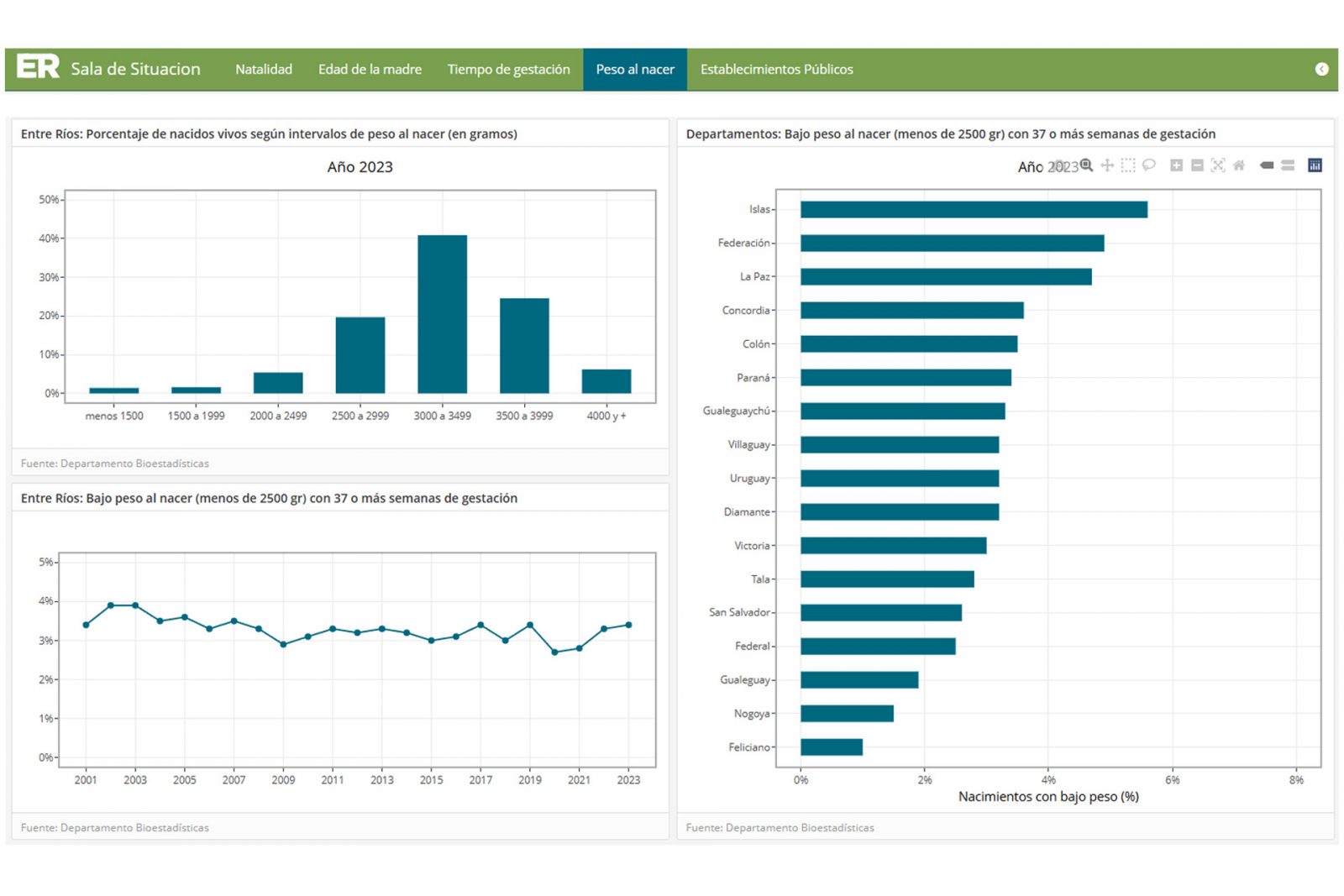Reset axes with the home icon
The width and height of the screenshot is (1344, 896).
click(x=1239, y=165)
